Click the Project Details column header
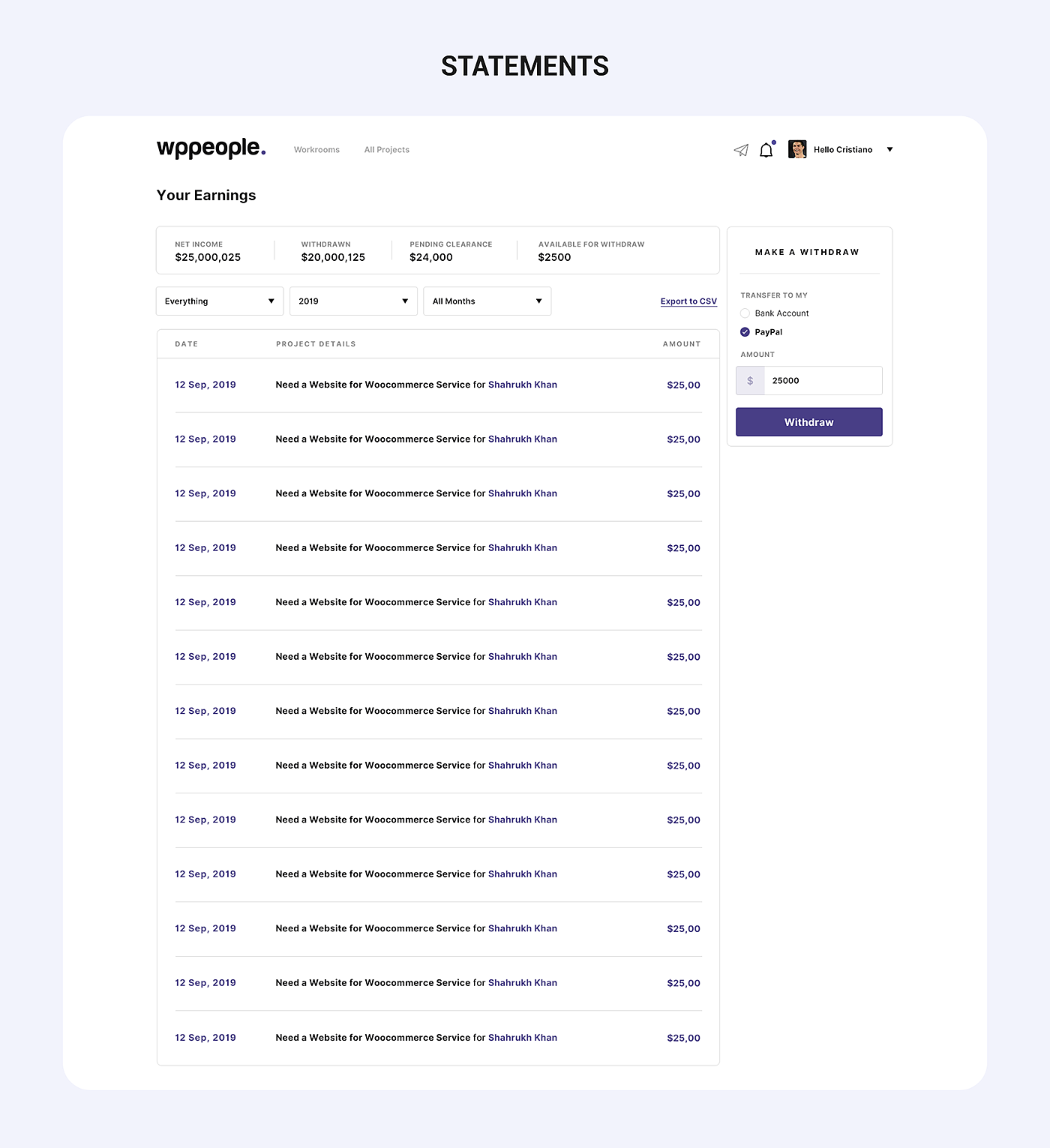 (x=316, y=344)
